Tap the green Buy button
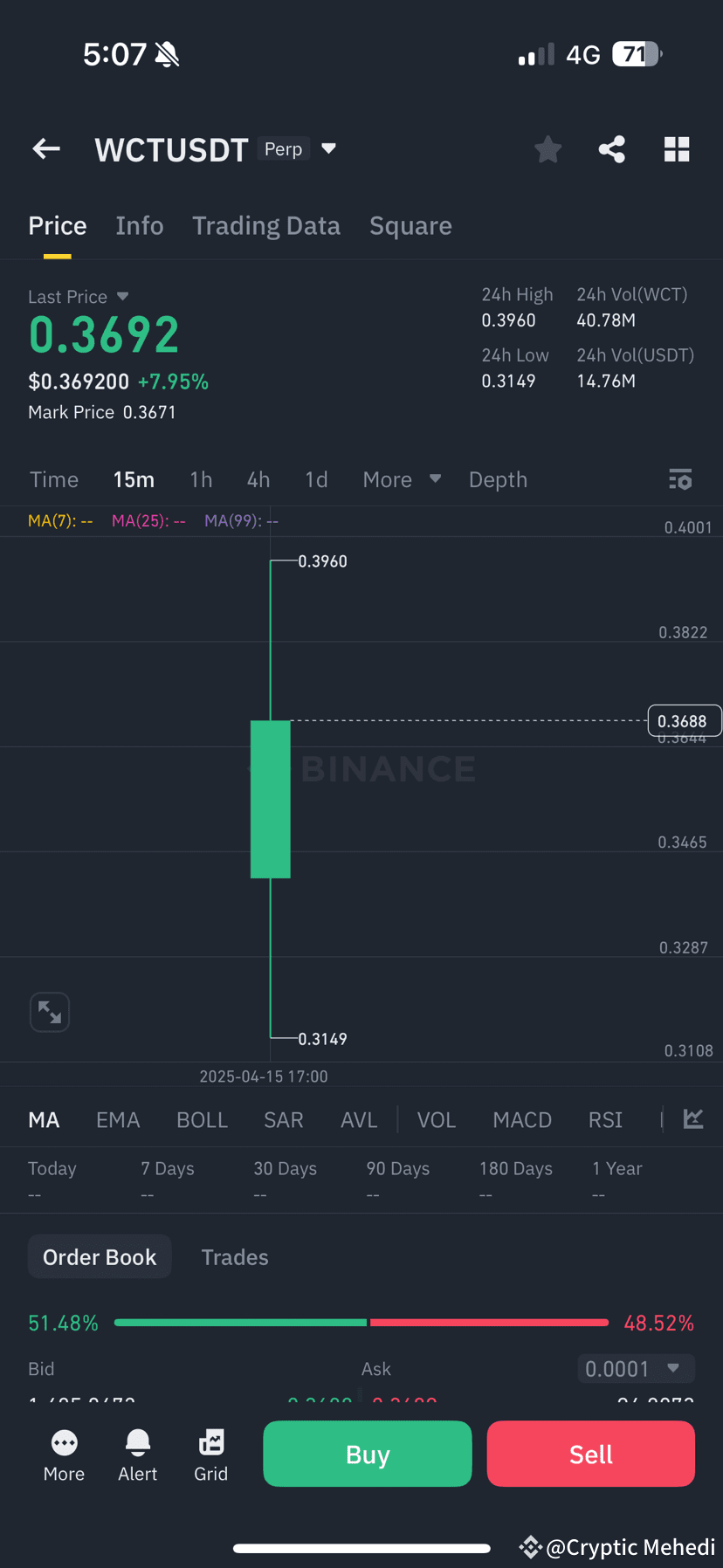This screenshot has width=723, height=1568. click(368, 1454)
